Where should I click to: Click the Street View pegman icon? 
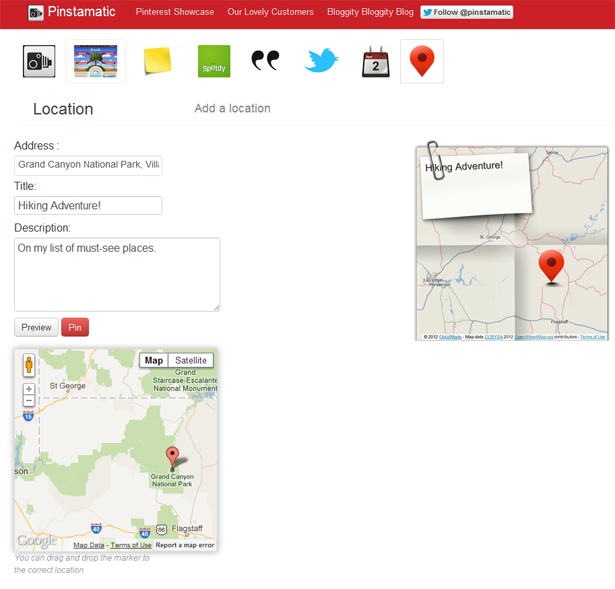(29, 365)
